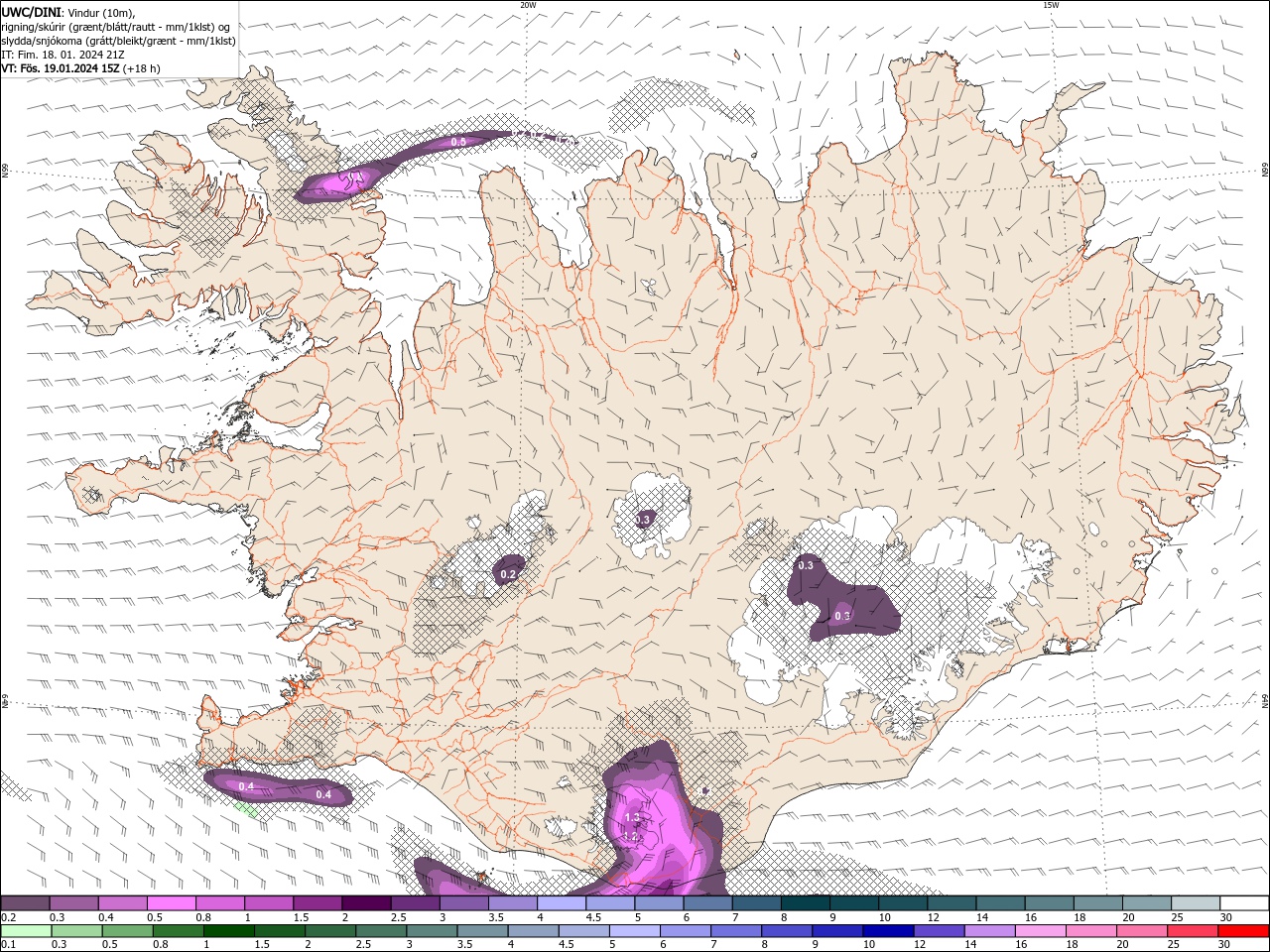This screenshot has height=952, width=1270.
Task: Select the 0.3 value label on Hofsjökull glacier
Action: click(x=643, y=519)
